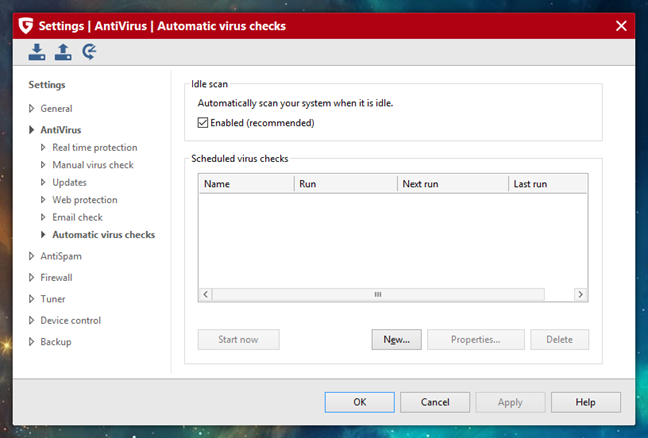This screenshot has height=438, width=648.
Task: Expand the Web protection arrow
Action: click(43, 200)
